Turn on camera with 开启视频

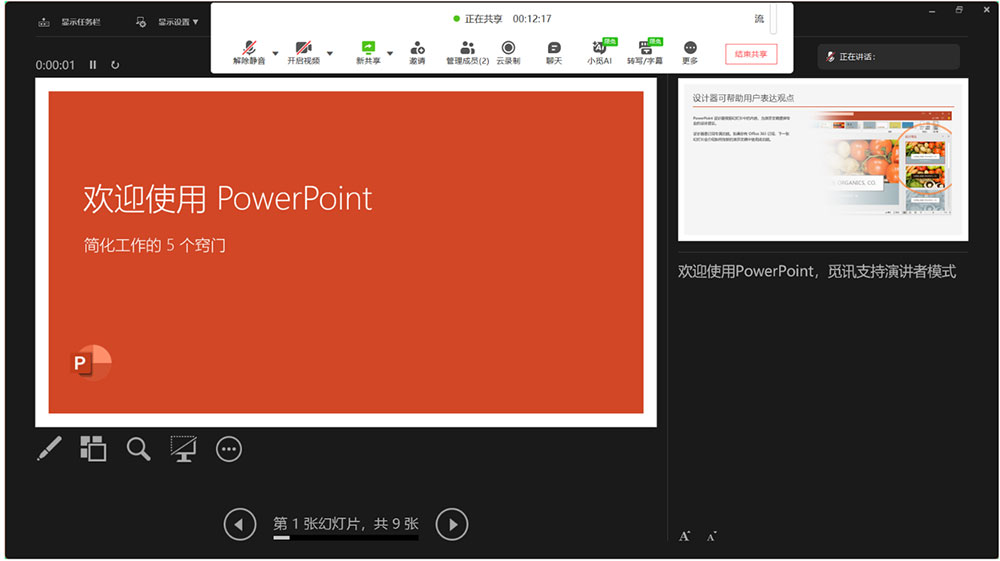coord(304,53)
